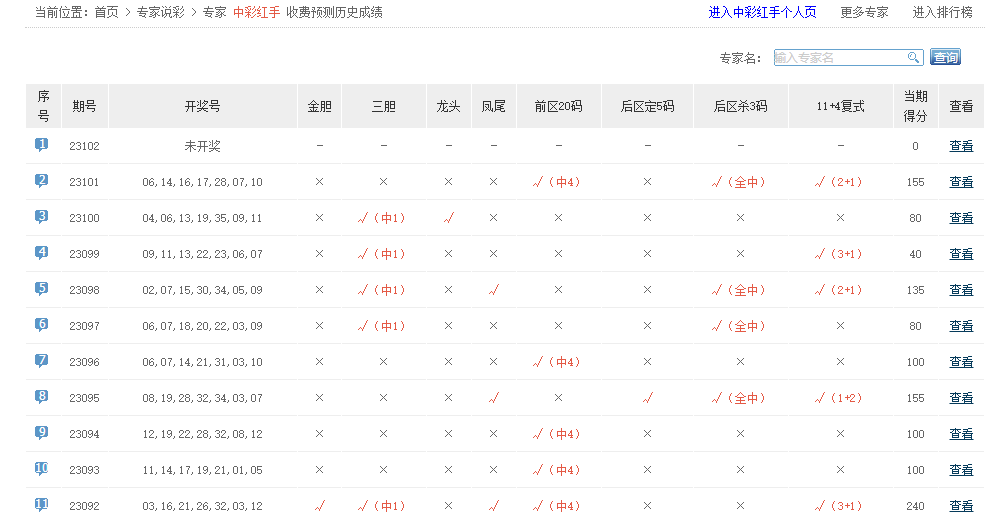Click rank badge number 2
Viewport: 986px width, 519px height.
(x=42, y=181)
